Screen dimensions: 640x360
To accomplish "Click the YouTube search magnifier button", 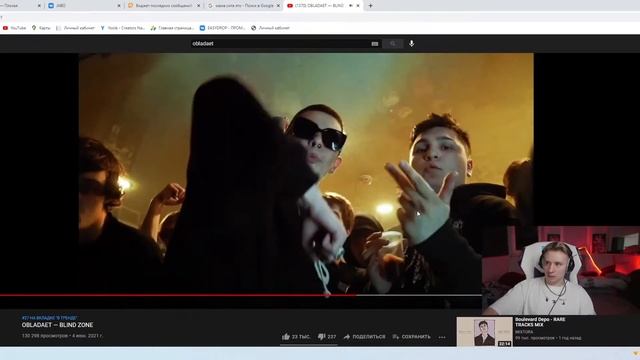I will tap(393, 44).
